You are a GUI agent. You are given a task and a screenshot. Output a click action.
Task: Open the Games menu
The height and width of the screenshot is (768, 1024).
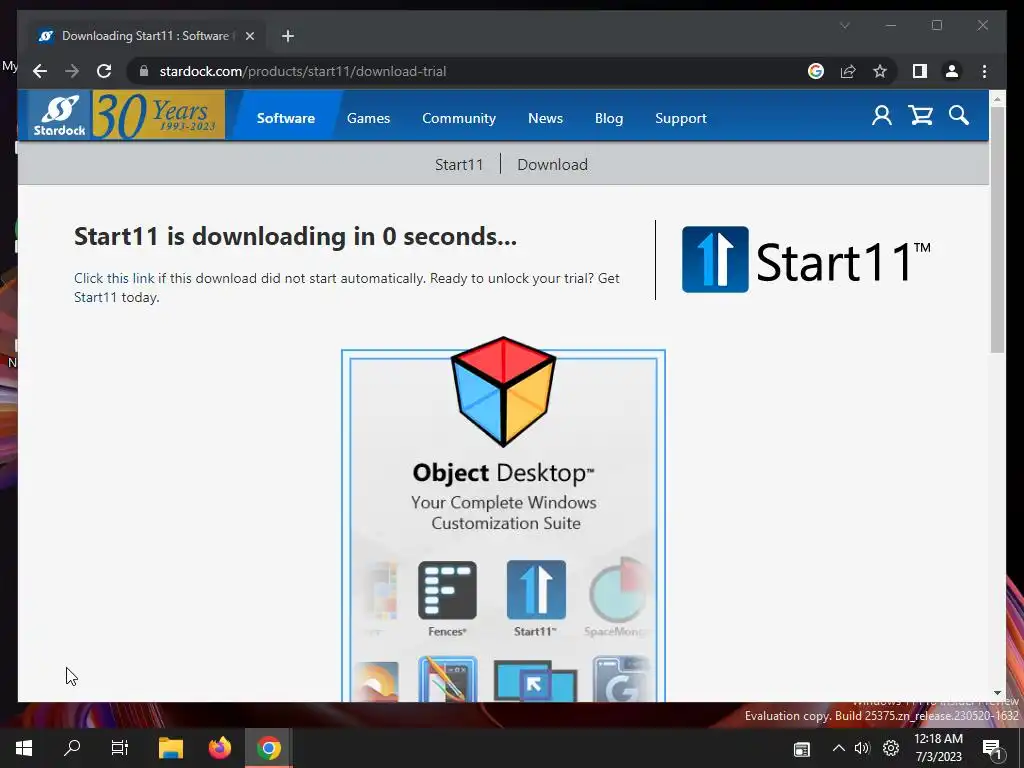pyautogui.click(x=368, y=118)
